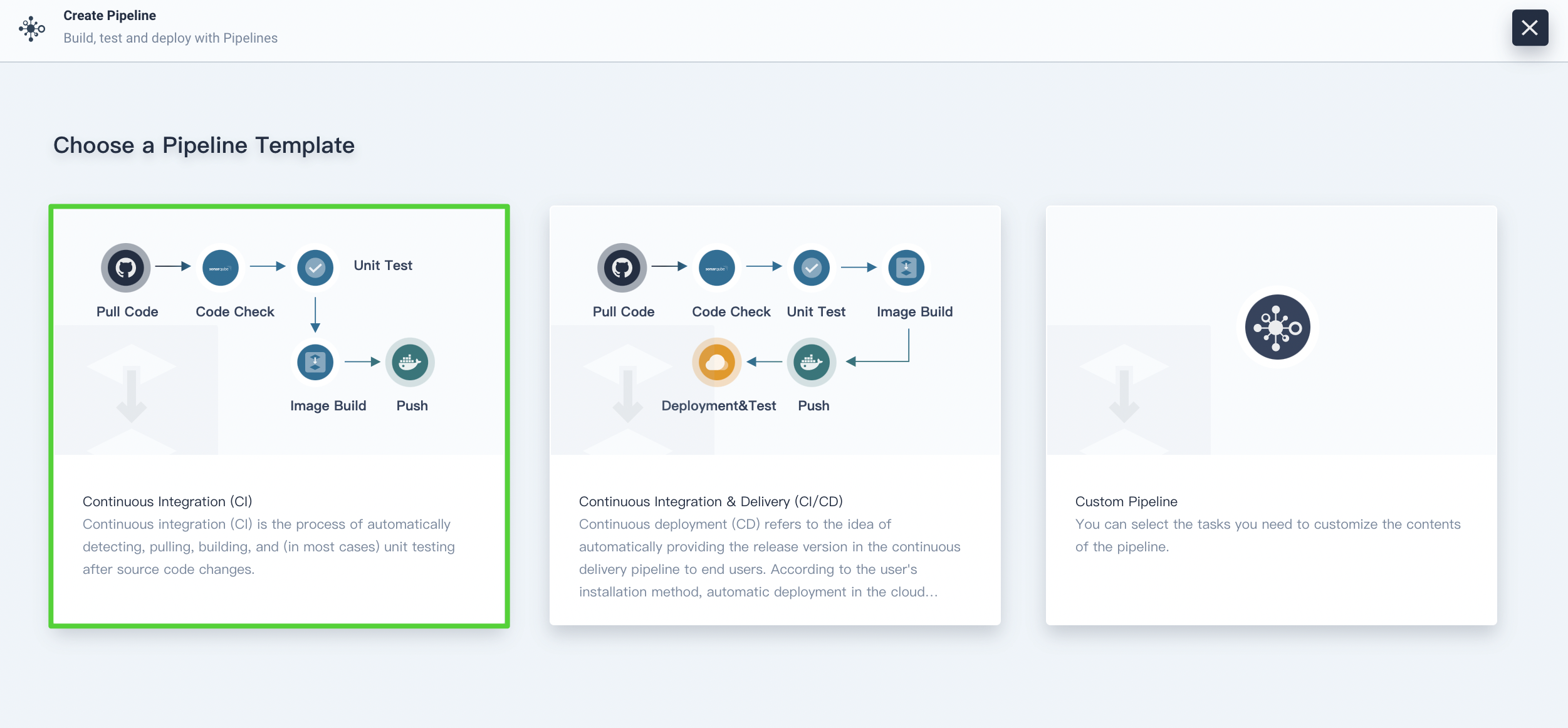Click the Deployment&Test cloud icon in CI/CD template
The height and width of the screenshot is (728, 1568).
click(718, 361)
